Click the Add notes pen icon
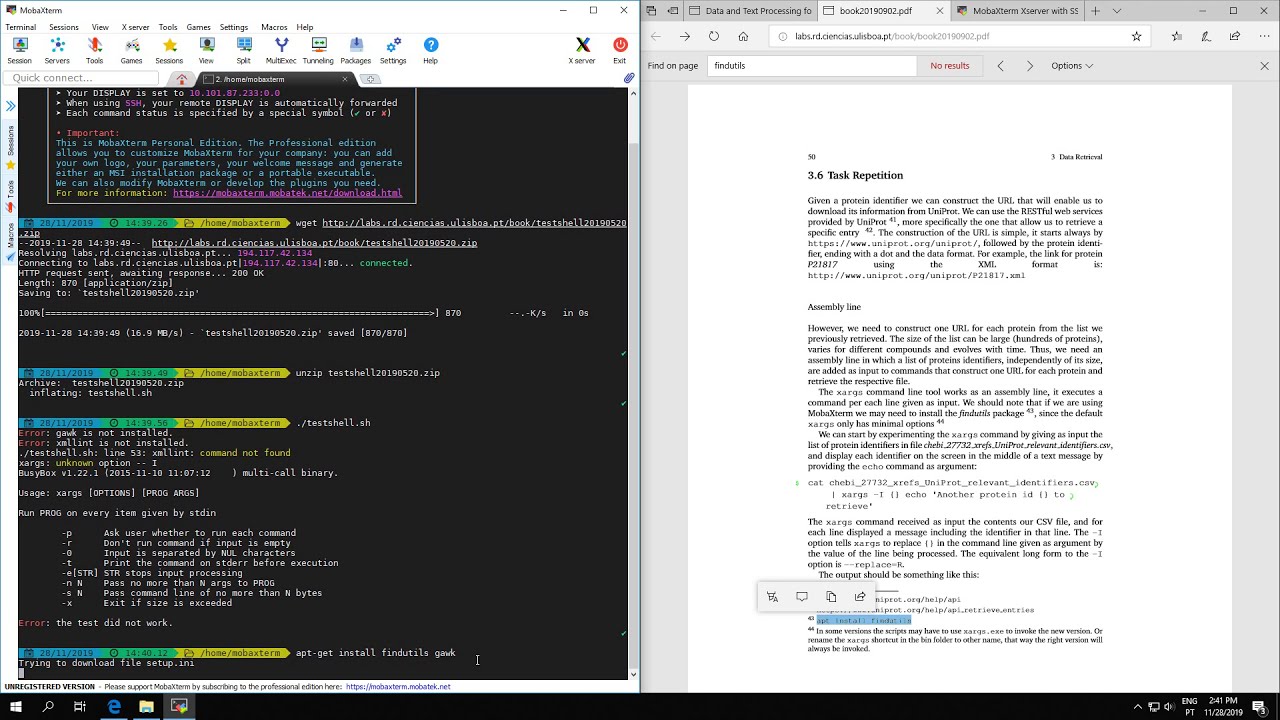Viewport: 1280px width, 720px height. 1206,36
